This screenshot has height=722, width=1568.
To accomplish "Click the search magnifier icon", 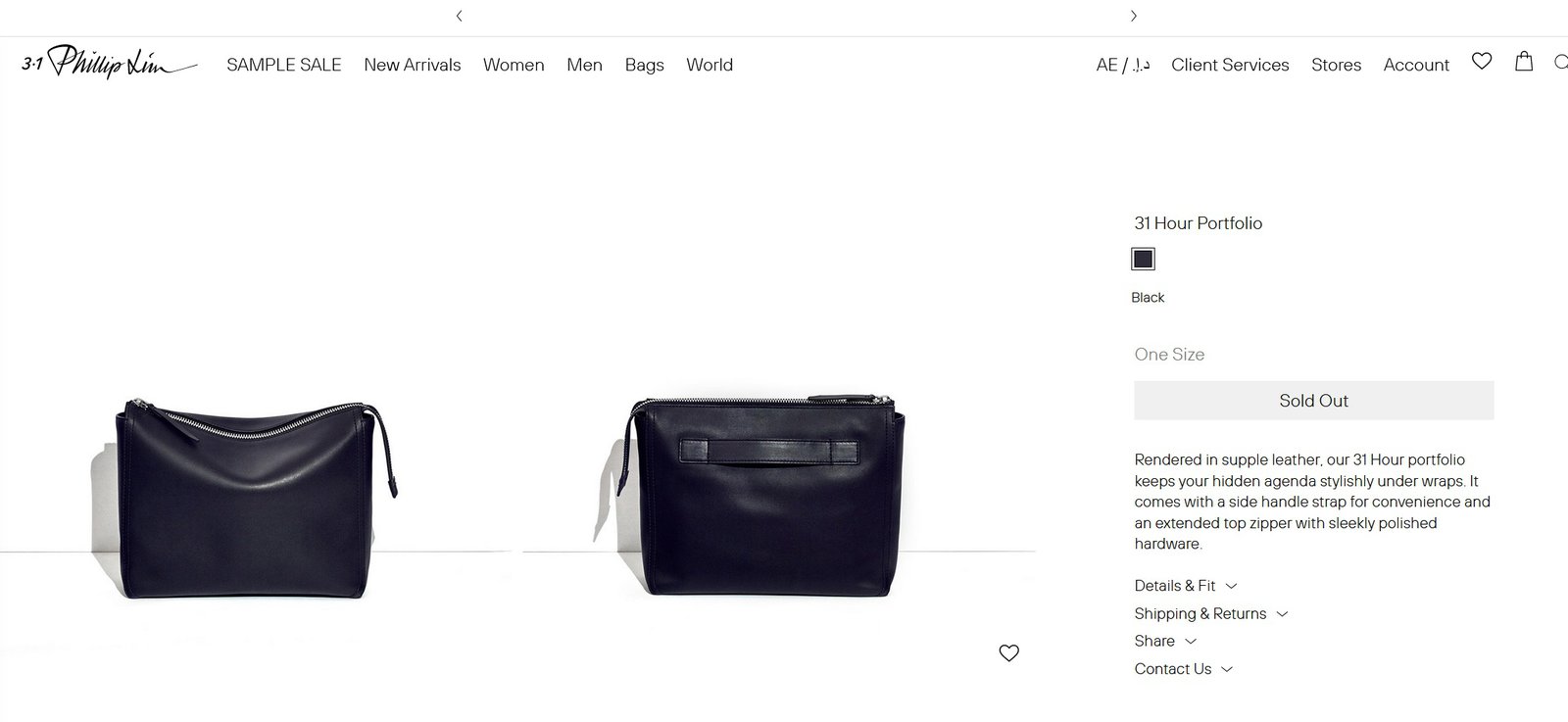I will [x=1561, y=63].
